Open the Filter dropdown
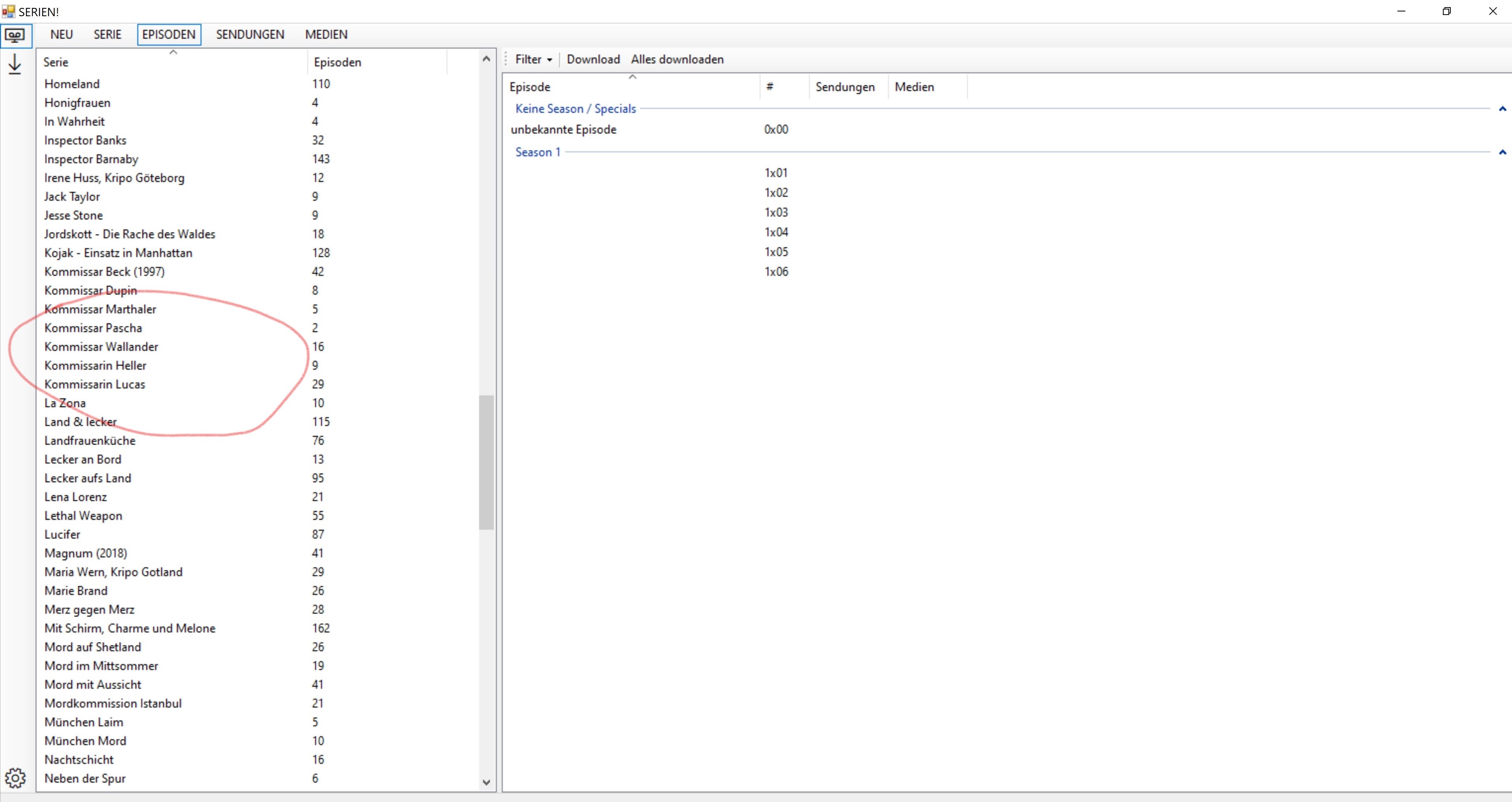1512x802 pixels. tap(533, 59)
